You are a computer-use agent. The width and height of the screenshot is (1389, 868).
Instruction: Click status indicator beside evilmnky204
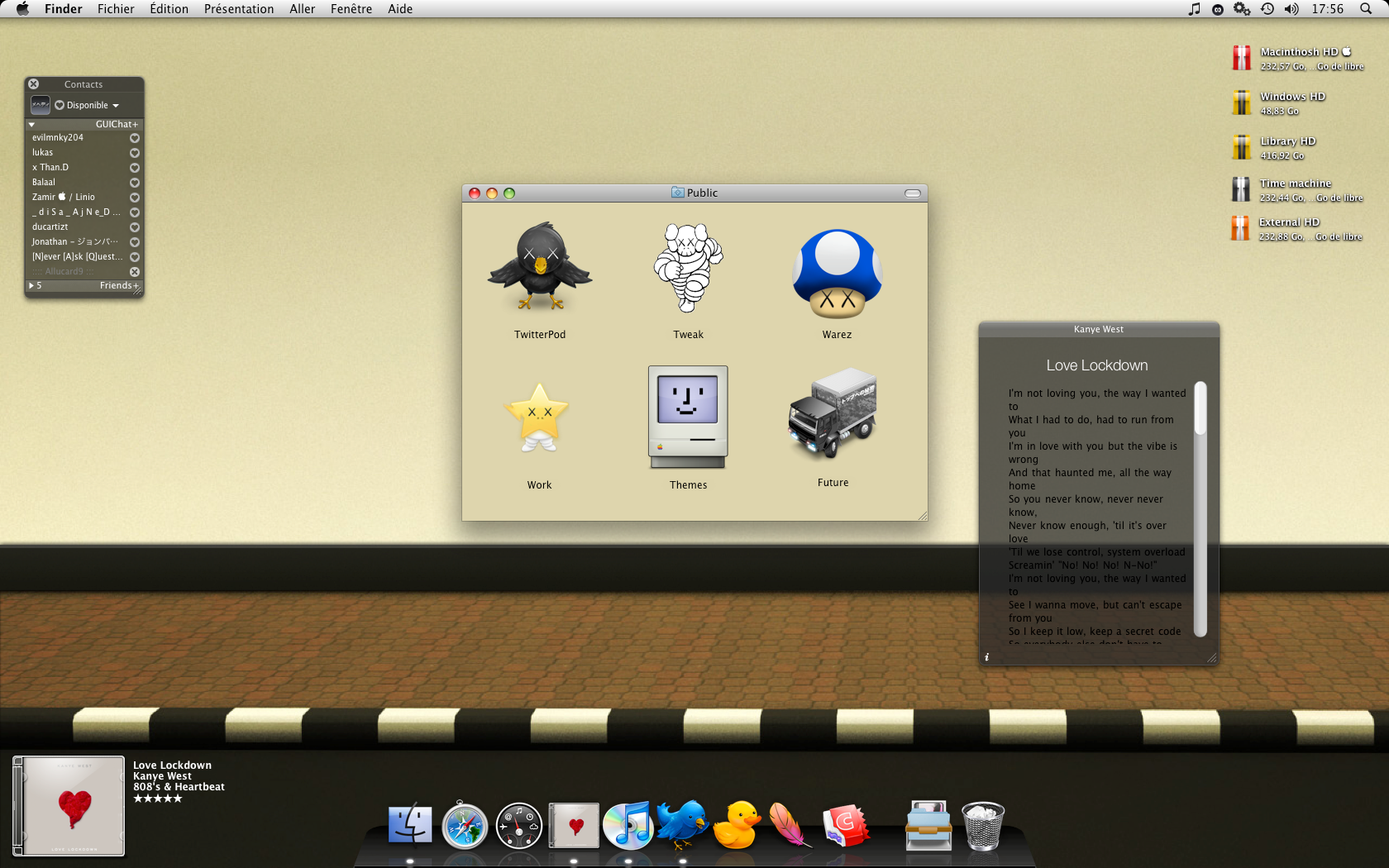pyautogui.click(x=135, y=138)
